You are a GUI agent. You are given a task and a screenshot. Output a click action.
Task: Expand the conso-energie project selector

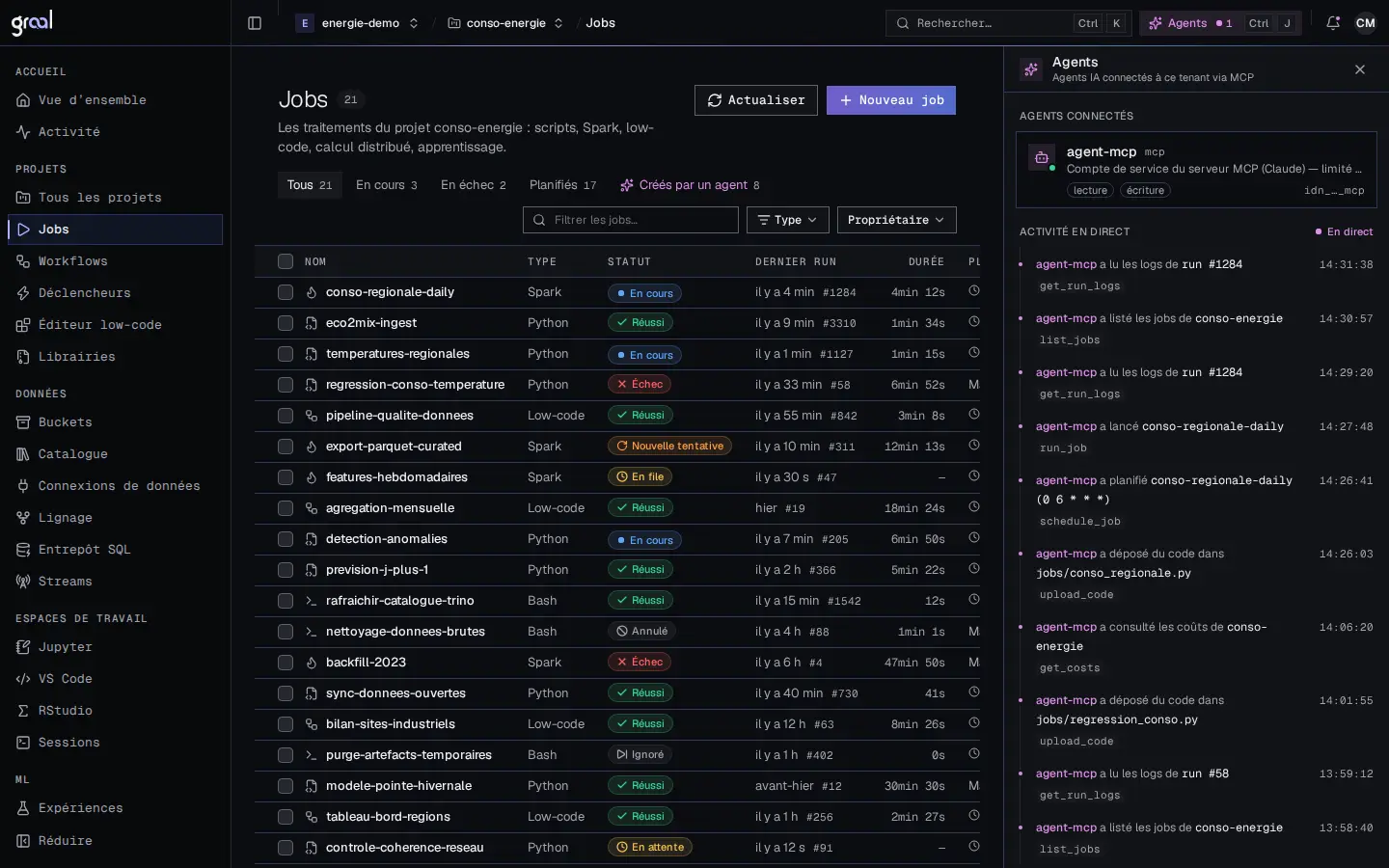(x=505, y=23)
